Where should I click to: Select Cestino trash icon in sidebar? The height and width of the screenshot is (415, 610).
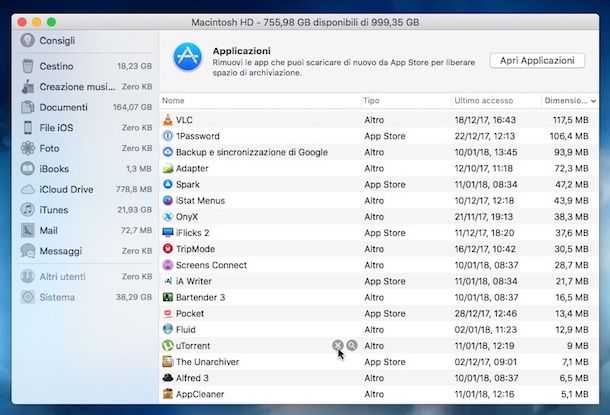tap(28, 66)
